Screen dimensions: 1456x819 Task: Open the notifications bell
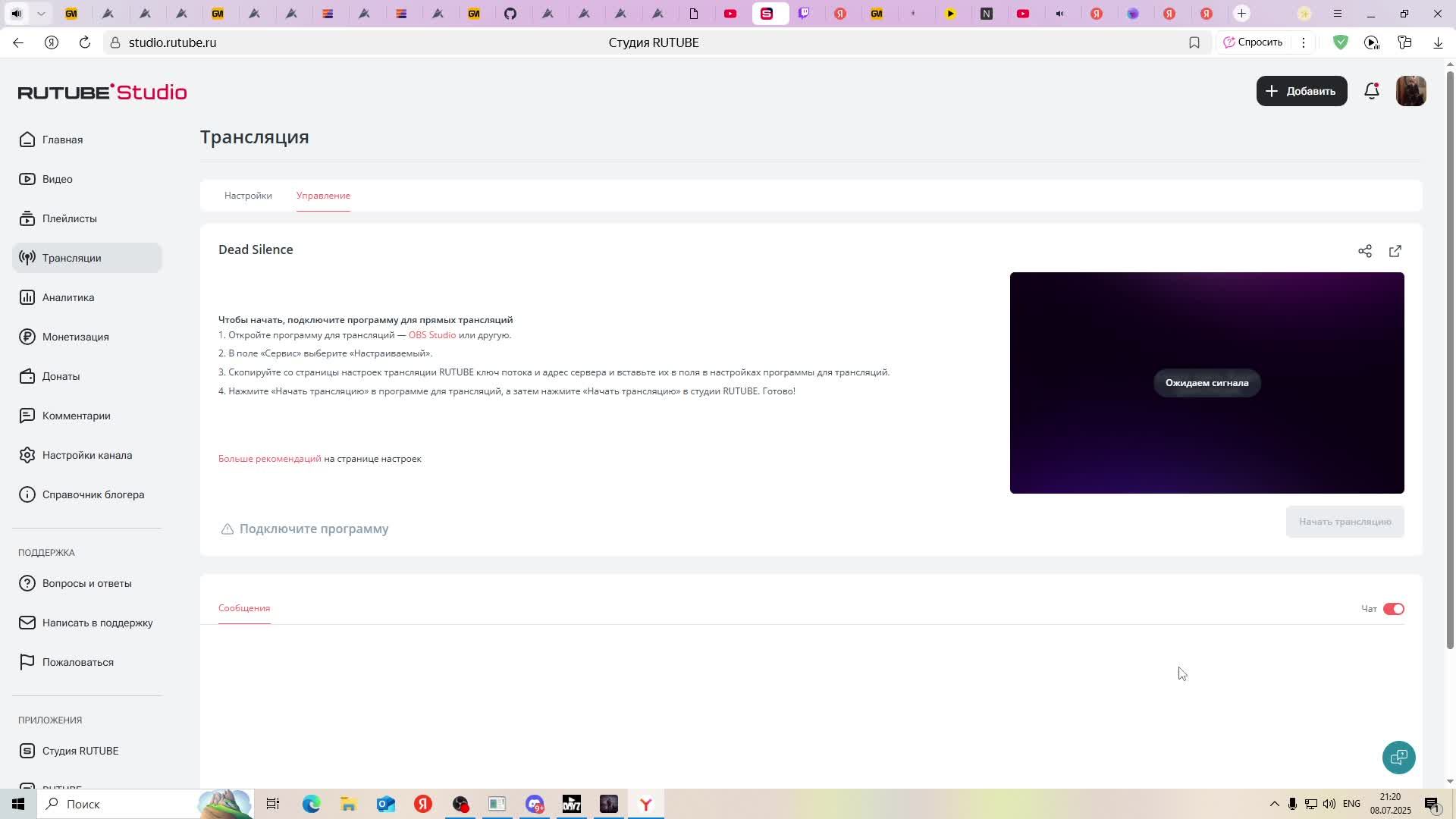pyautogui.click(x=1372, y=91)
